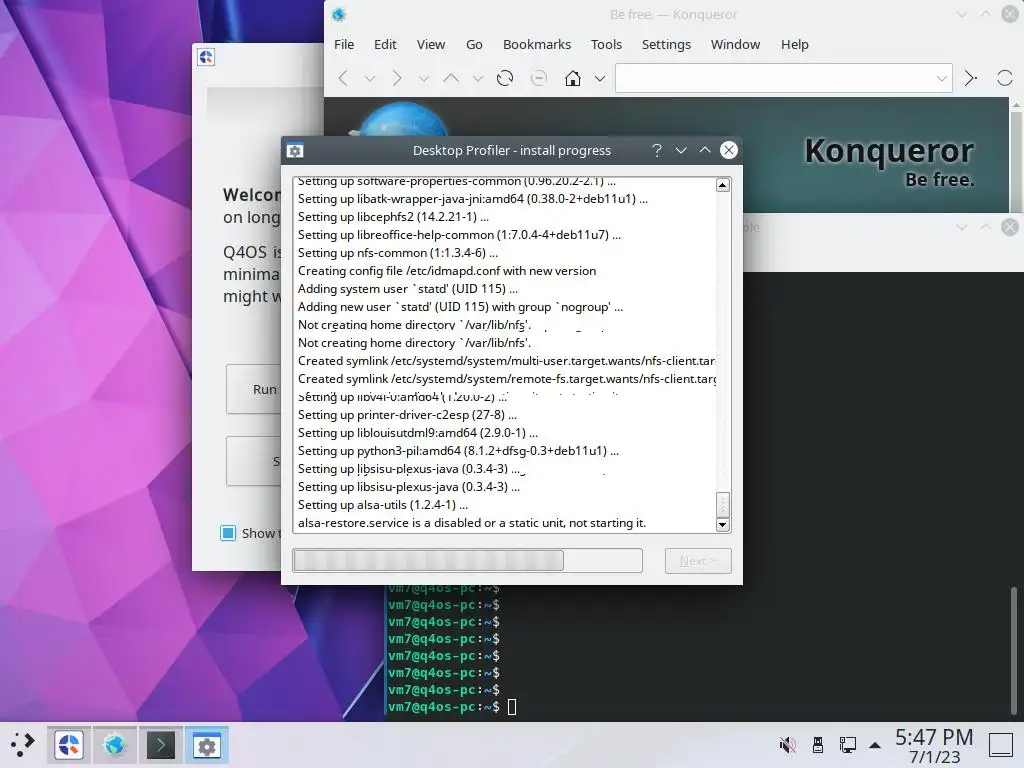Viewport: 1024px width, 768px height.
Task: Click log line 'Setting up liblouisutdml9:amd64'
Action: point(418,433)
